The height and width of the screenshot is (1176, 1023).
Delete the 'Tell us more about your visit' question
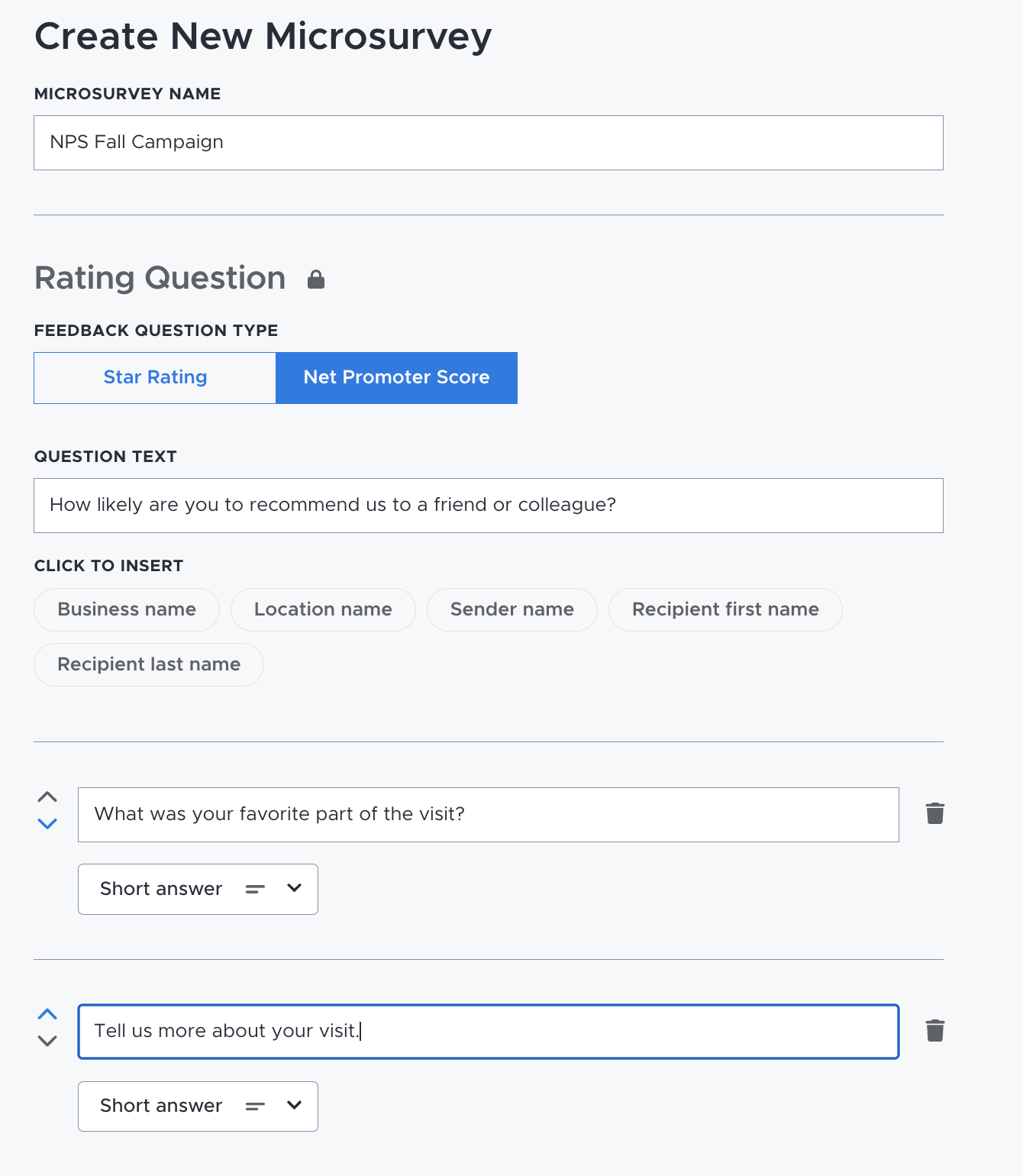pyautogui.click(x=935, y=1030)
